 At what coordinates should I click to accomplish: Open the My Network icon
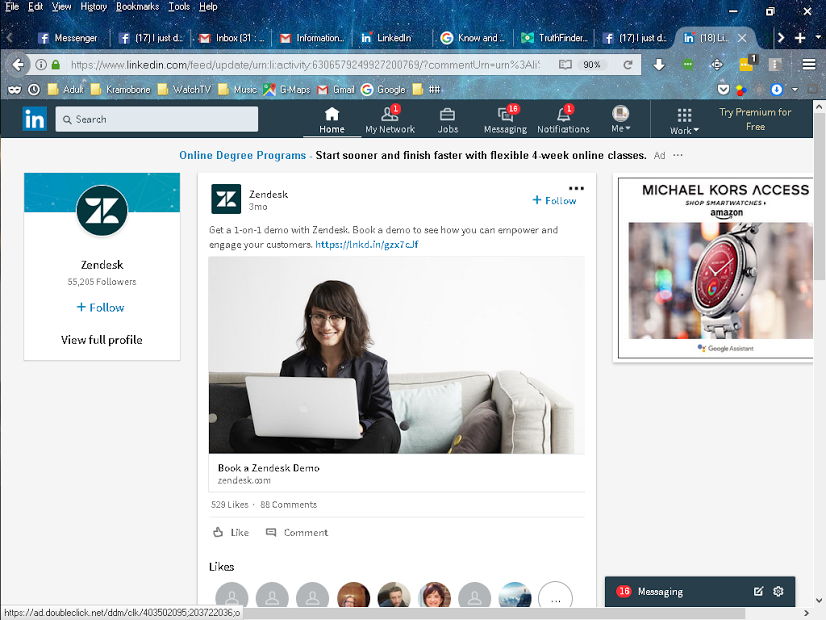pos(390,113)
